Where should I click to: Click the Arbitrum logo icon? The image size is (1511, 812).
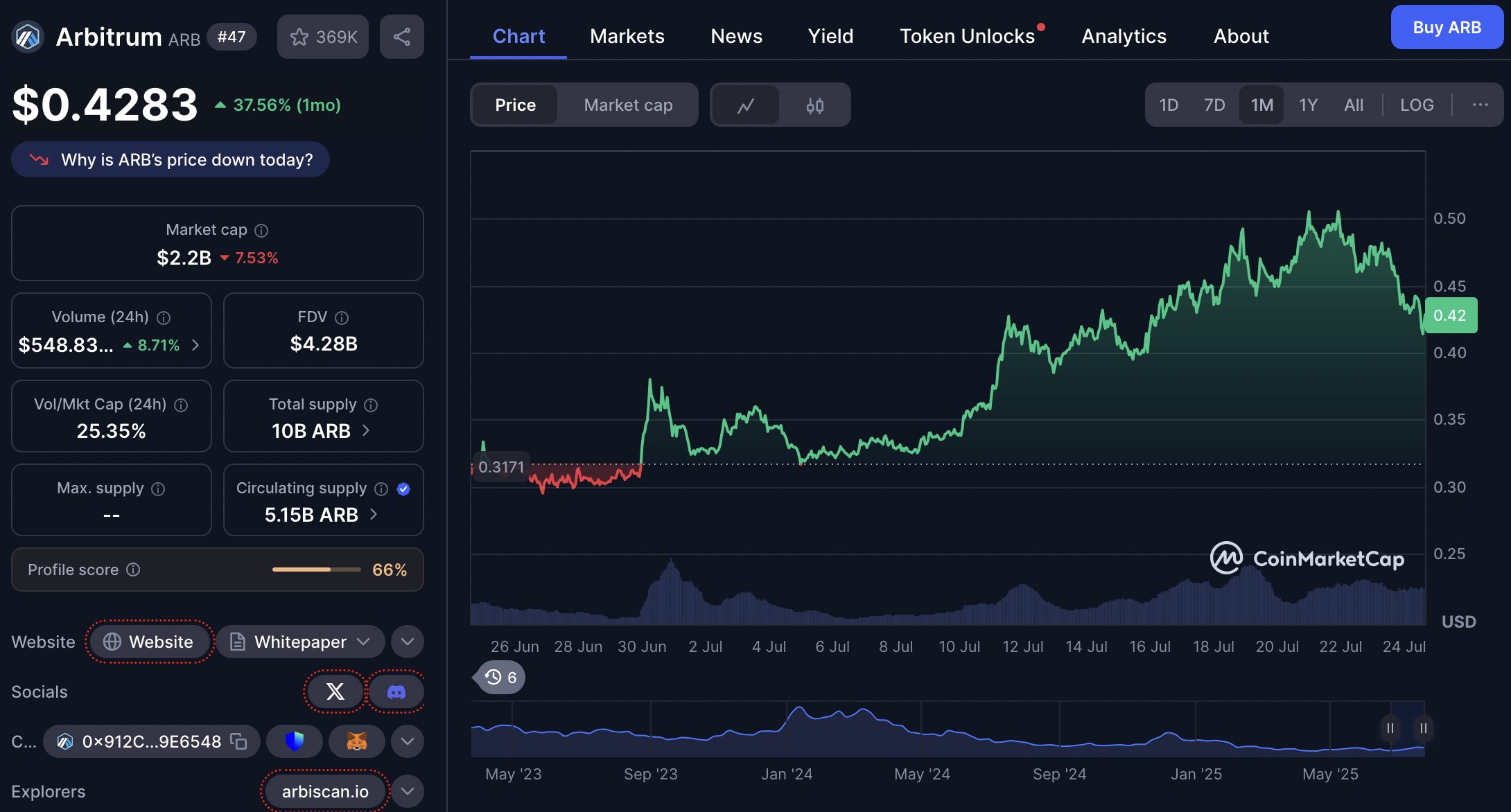click(28, 37)
